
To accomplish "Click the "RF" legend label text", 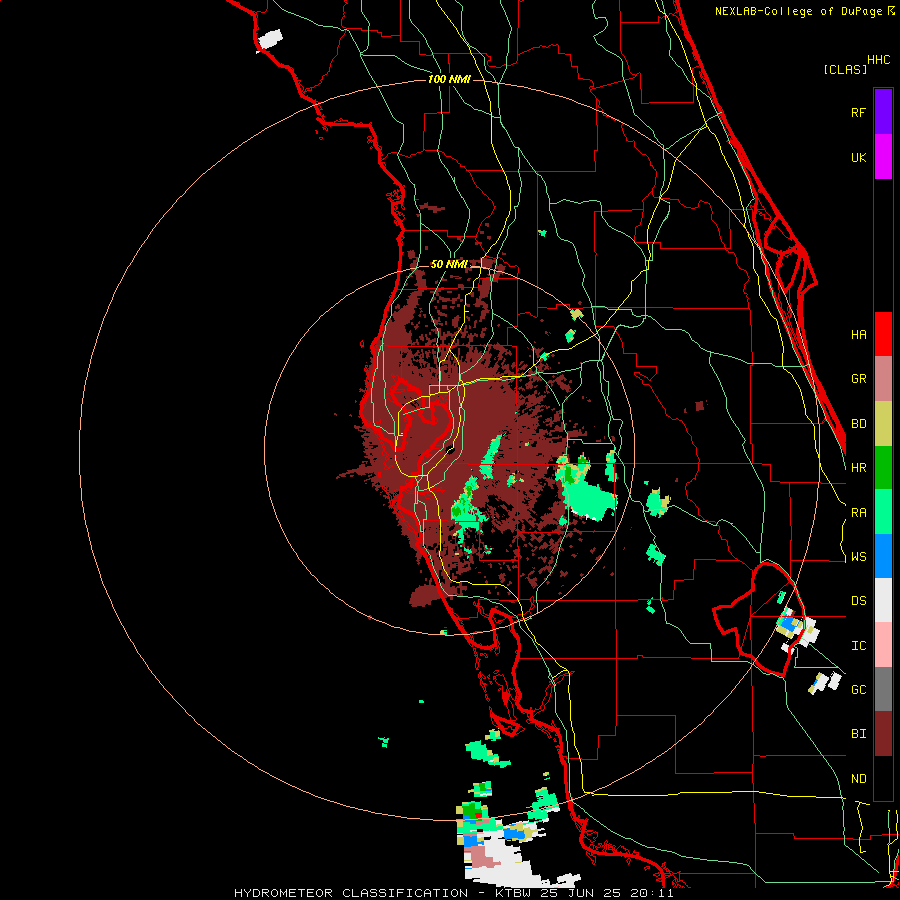I will (858, 112).
